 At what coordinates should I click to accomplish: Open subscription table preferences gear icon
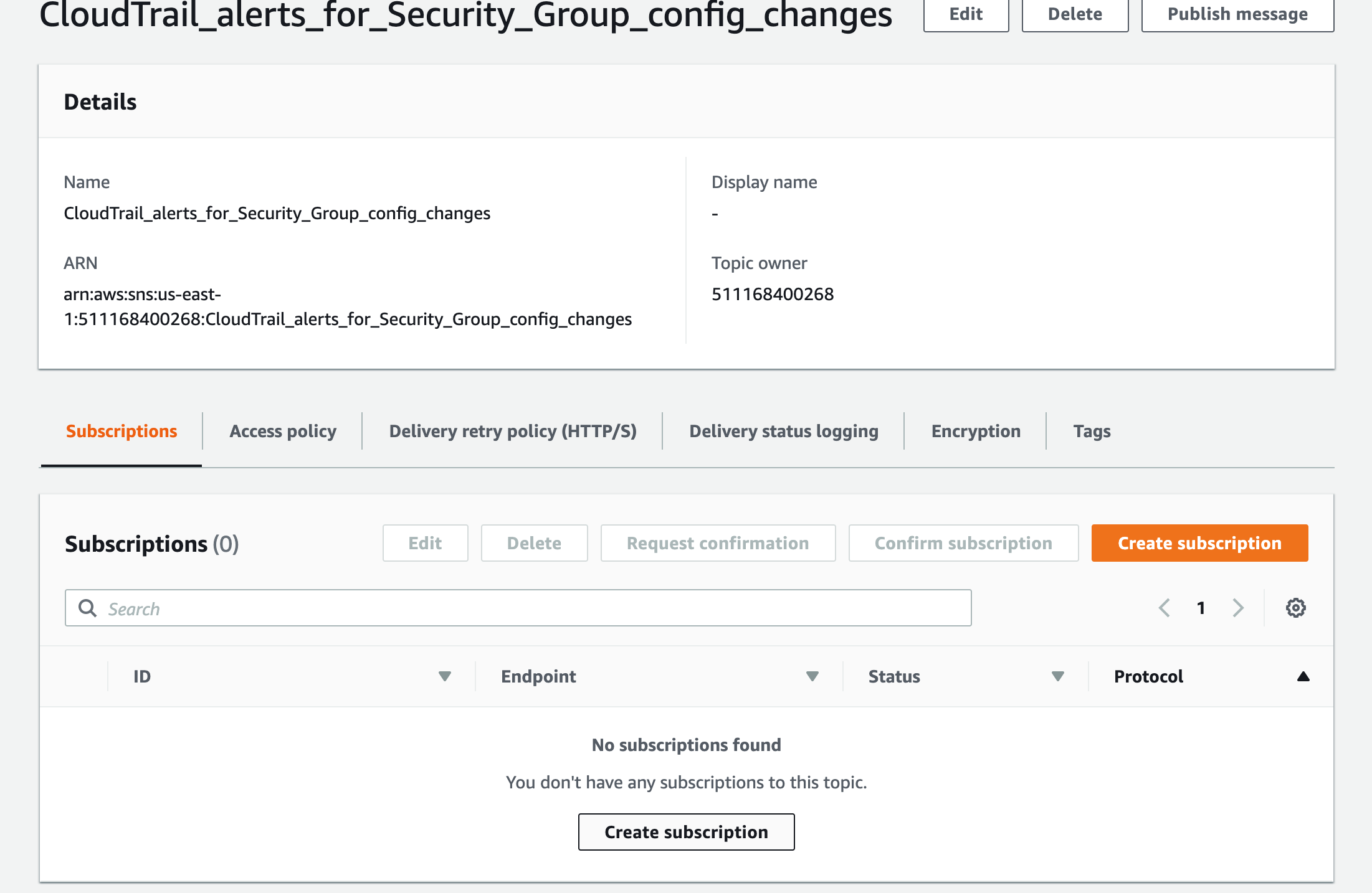point(1295,608)
